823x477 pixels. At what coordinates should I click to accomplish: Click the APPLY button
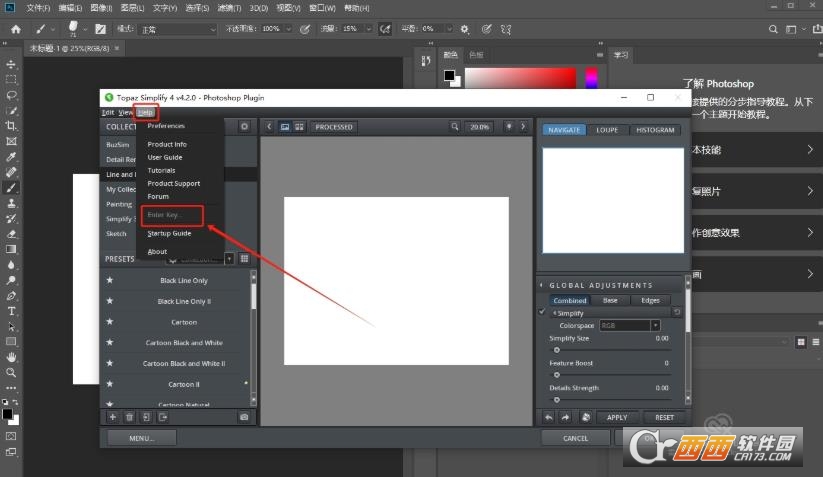click(617, 417)
